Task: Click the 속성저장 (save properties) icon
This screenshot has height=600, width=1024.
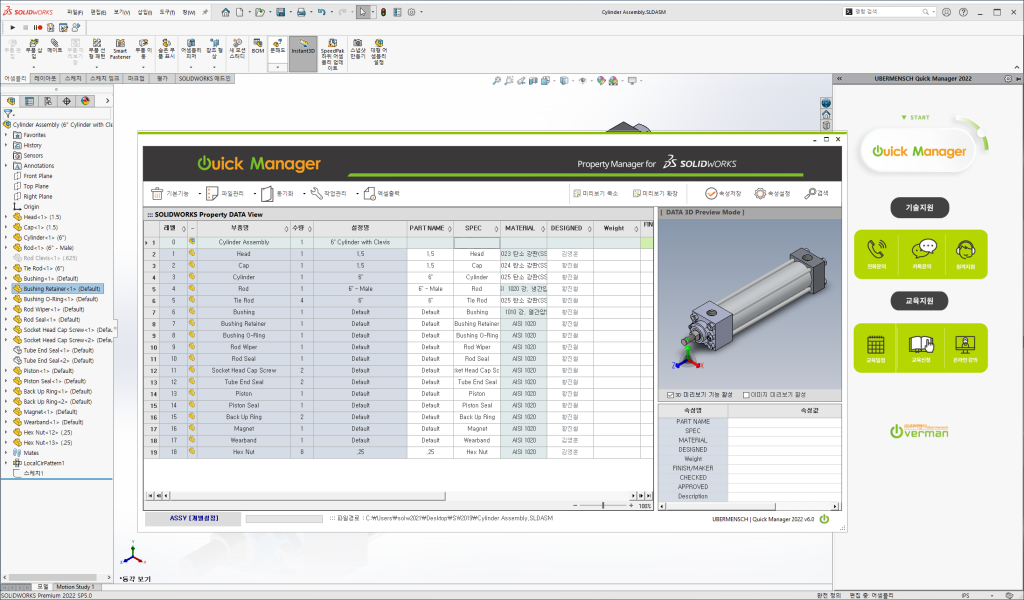Action: (x=712, y=194)
